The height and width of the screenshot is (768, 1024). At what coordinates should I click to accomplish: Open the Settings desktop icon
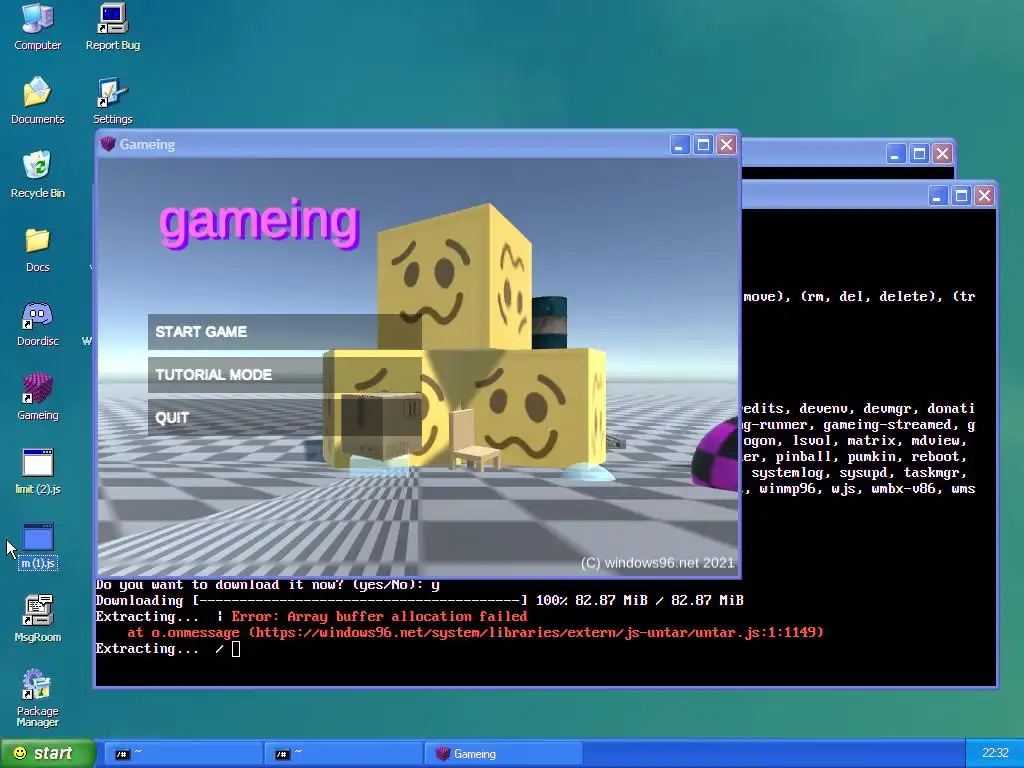point(112,100)
